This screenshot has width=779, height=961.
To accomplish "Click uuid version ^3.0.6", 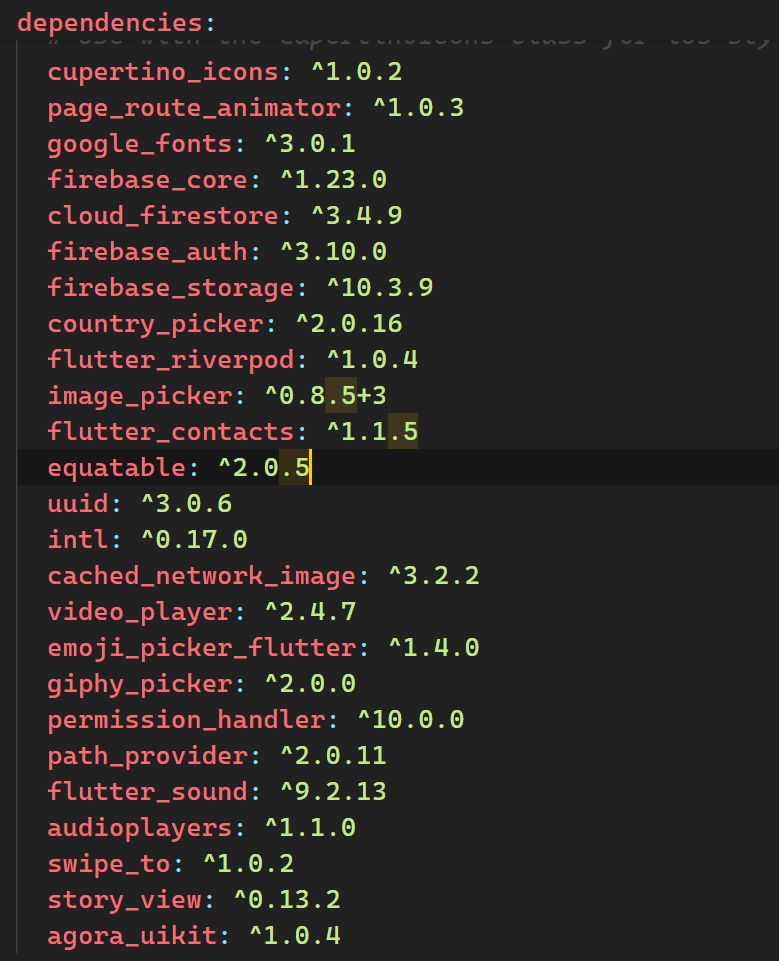I will coord(186,504).
